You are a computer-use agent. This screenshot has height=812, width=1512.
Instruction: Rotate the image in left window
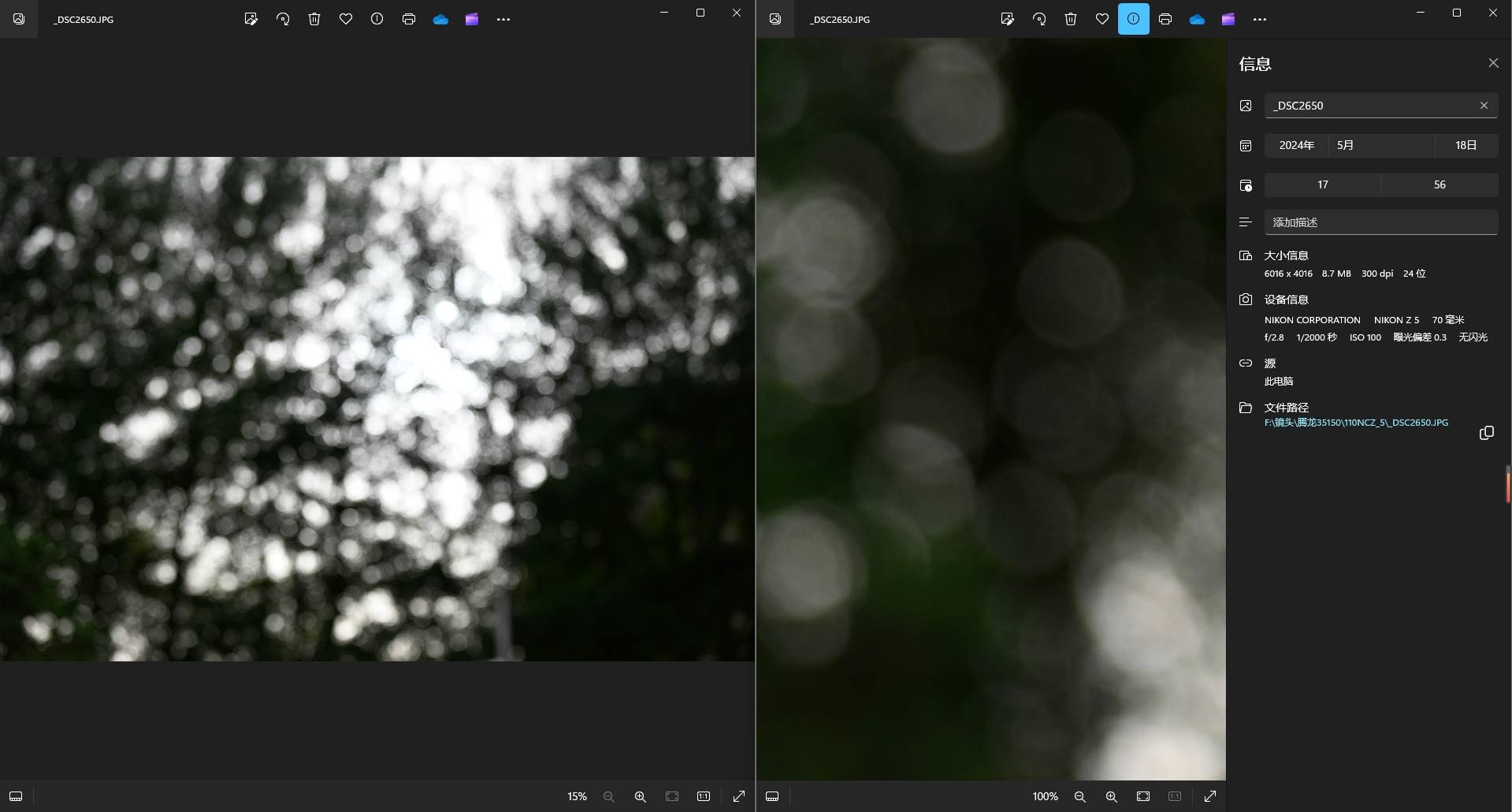[x=283, y=19]
